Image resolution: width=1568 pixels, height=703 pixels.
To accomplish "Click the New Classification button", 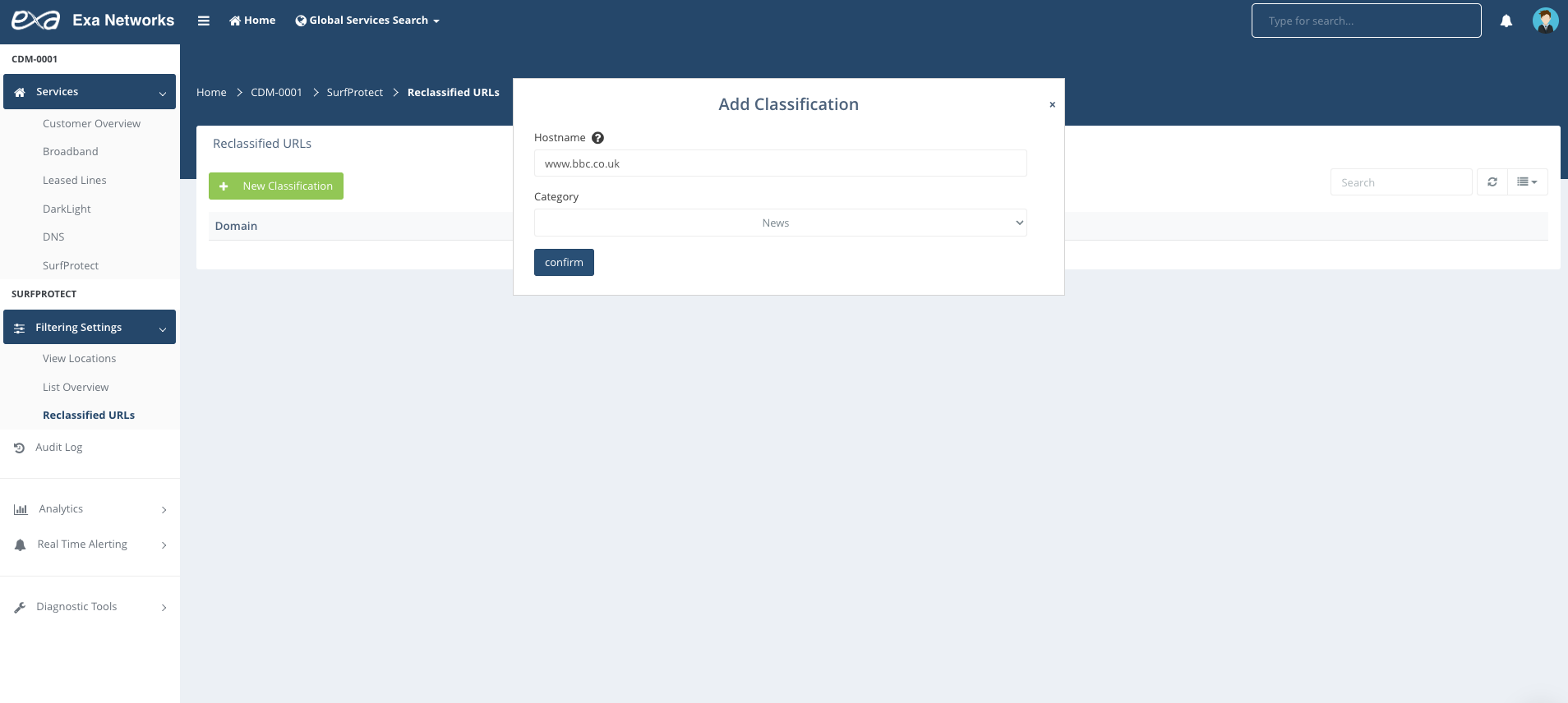I will 276,186.
